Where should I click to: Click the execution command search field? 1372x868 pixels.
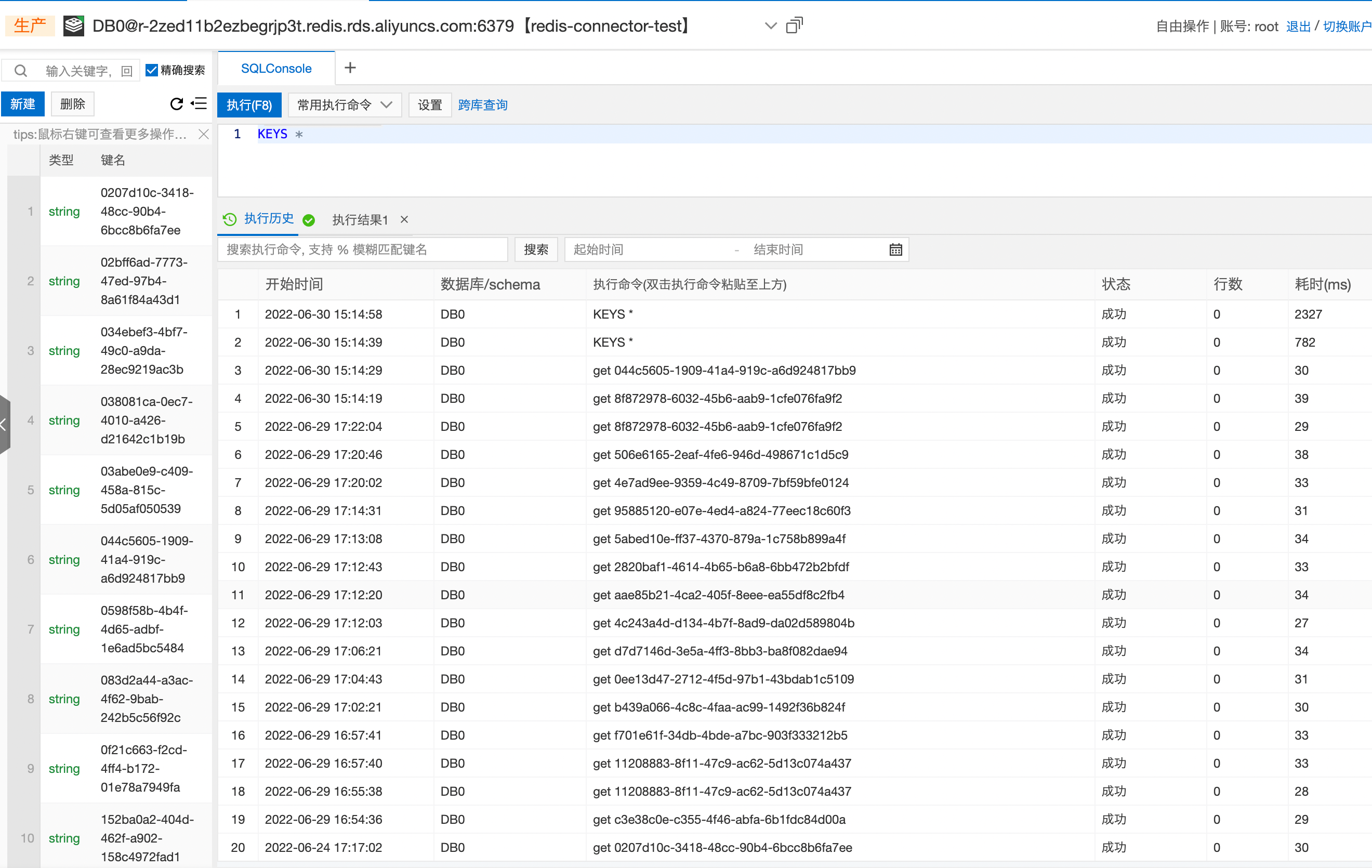coord(362,249)
